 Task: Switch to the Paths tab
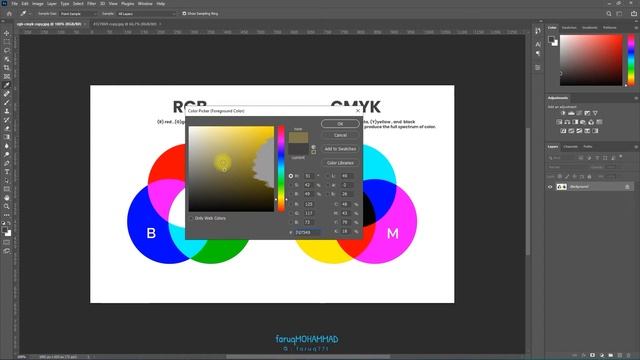[587, 147]
